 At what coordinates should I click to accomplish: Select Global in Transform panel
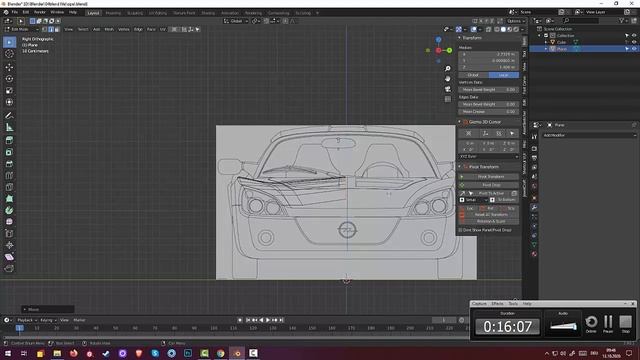[473, 75]
